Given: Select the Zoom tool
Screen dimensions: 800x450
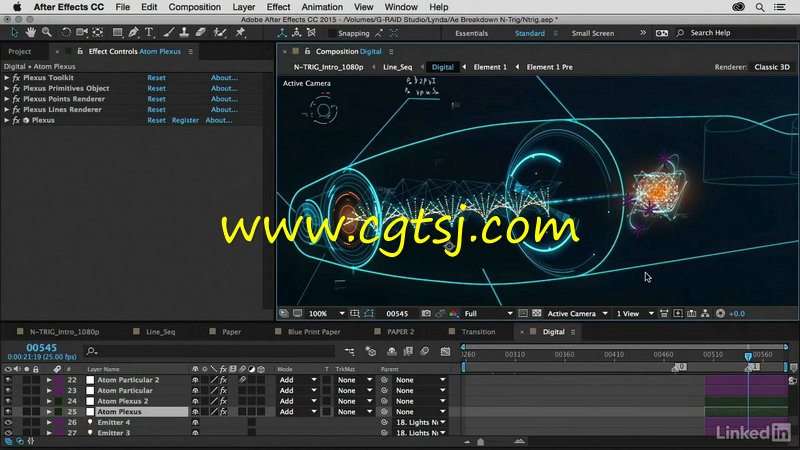Looking at the screenshot, I should point(47,33).
